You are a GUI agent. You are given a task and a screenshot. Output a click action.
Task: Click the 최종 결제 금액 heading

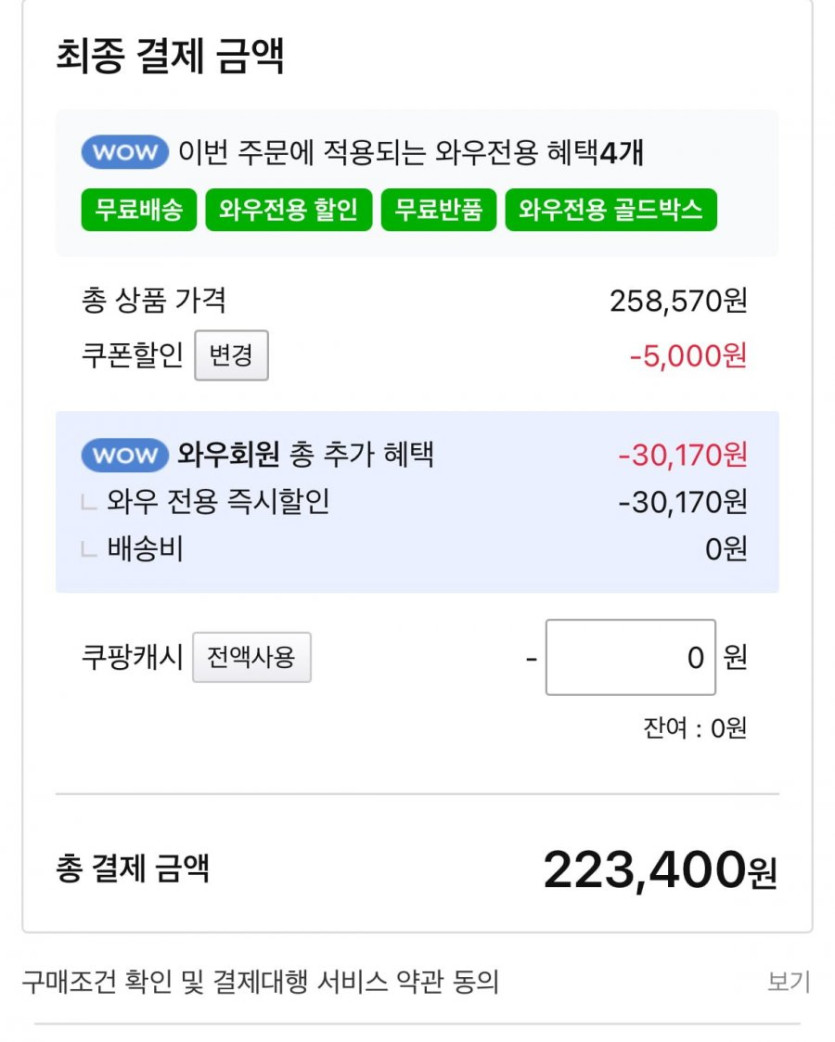point(170,56)
